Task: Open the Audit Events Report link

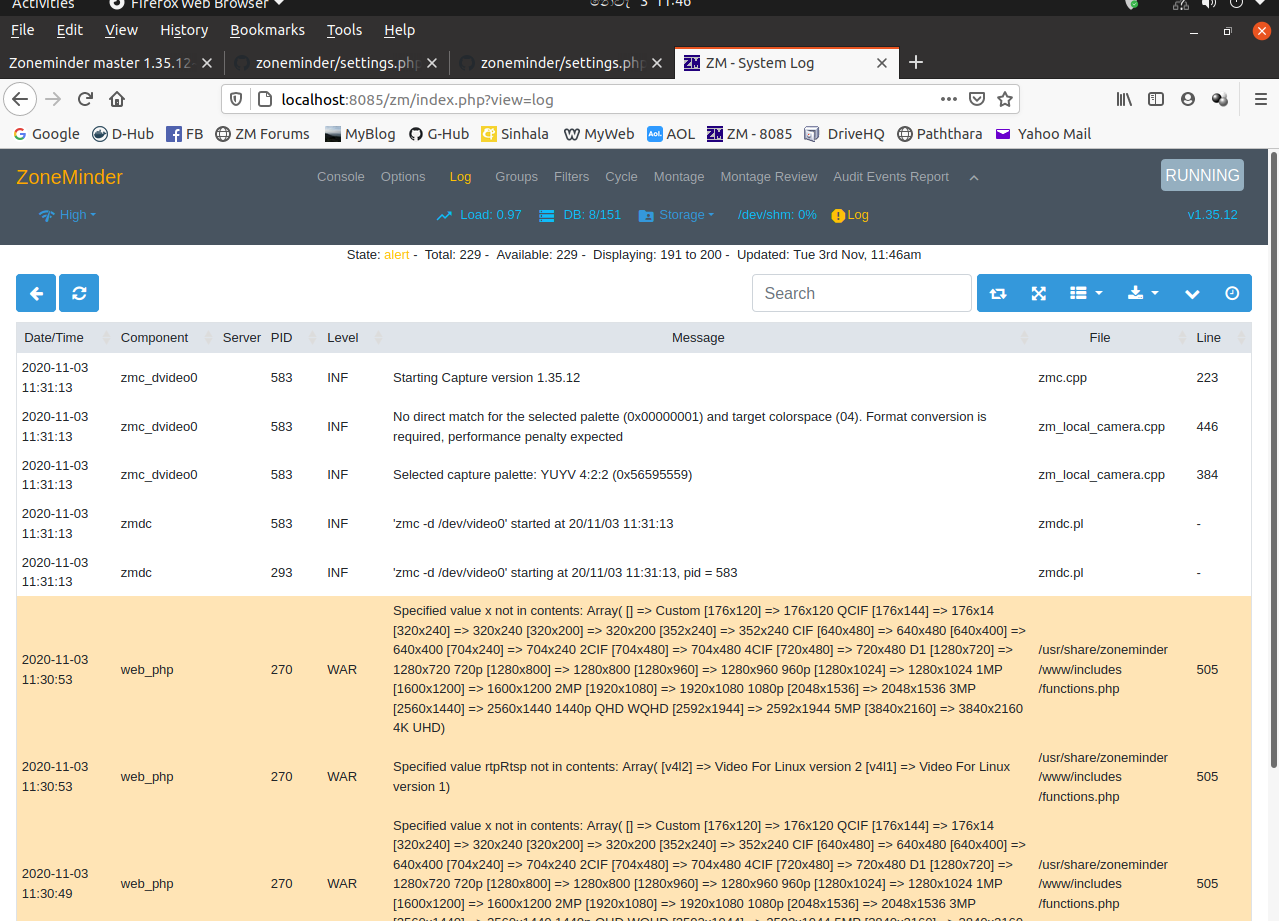Action: [891, 176]
